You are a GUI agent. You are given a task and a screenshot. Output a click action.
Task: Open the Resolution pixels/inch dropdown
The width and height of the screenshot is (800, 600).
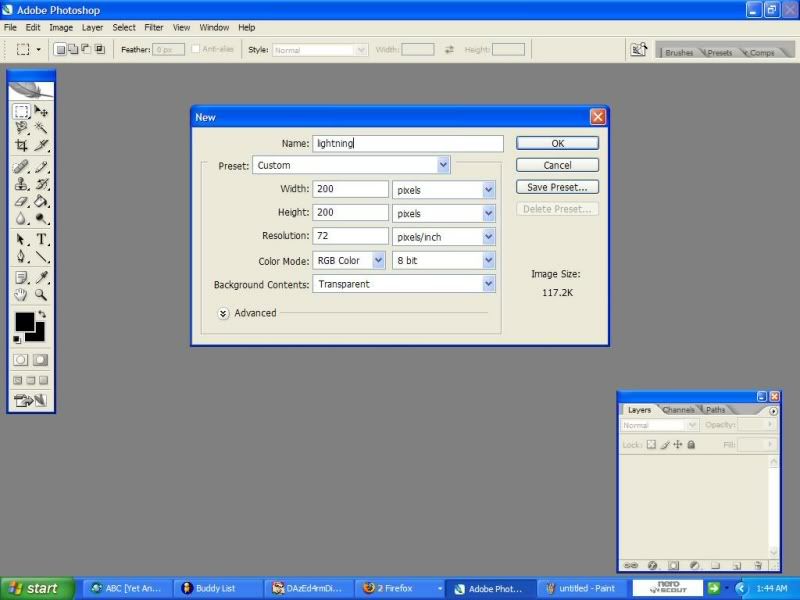(x=443, y=237)
